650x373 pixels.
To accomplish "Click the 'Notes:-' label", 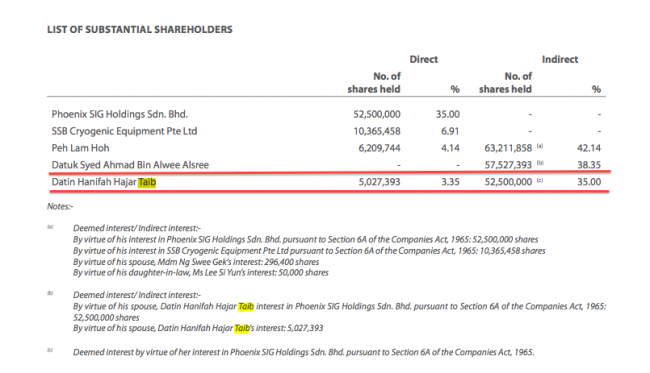I will pyautogui.click(x=60, y=206).
